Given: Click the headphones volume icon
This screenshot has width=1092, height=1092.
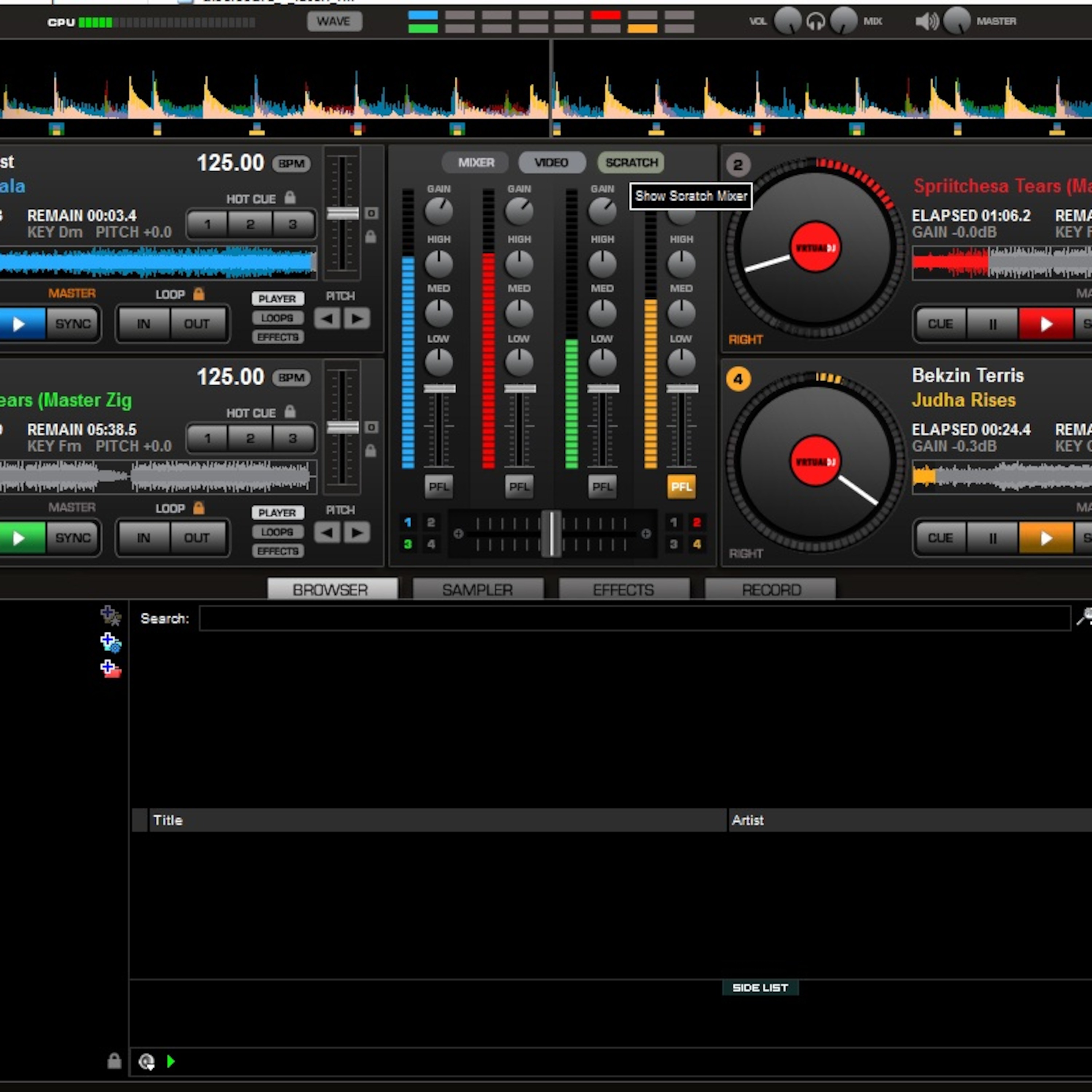Looking at the screenshot, I should tap(815, 21).
